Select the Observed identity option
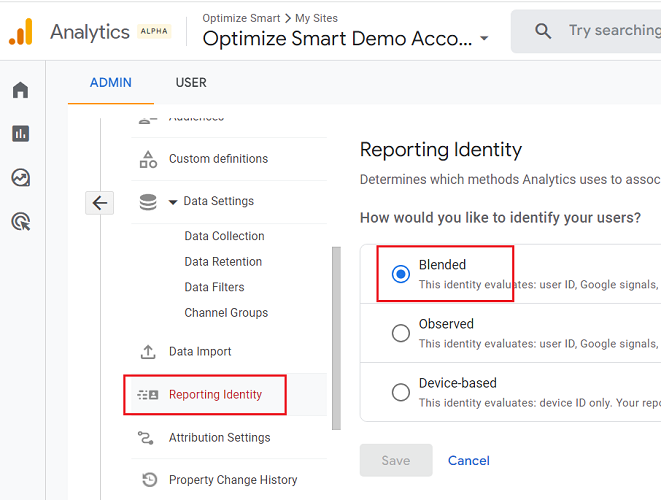Screen dimensions: 661x500 click(x=401, y=333)
